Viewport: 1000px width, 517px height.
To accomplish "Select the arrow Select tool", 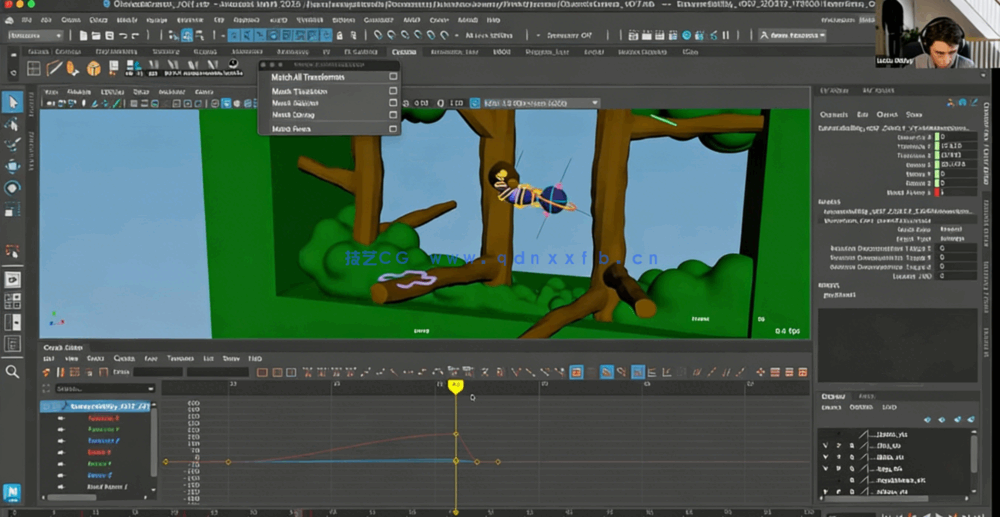I will pyautogui.click(x=12, y=102).
